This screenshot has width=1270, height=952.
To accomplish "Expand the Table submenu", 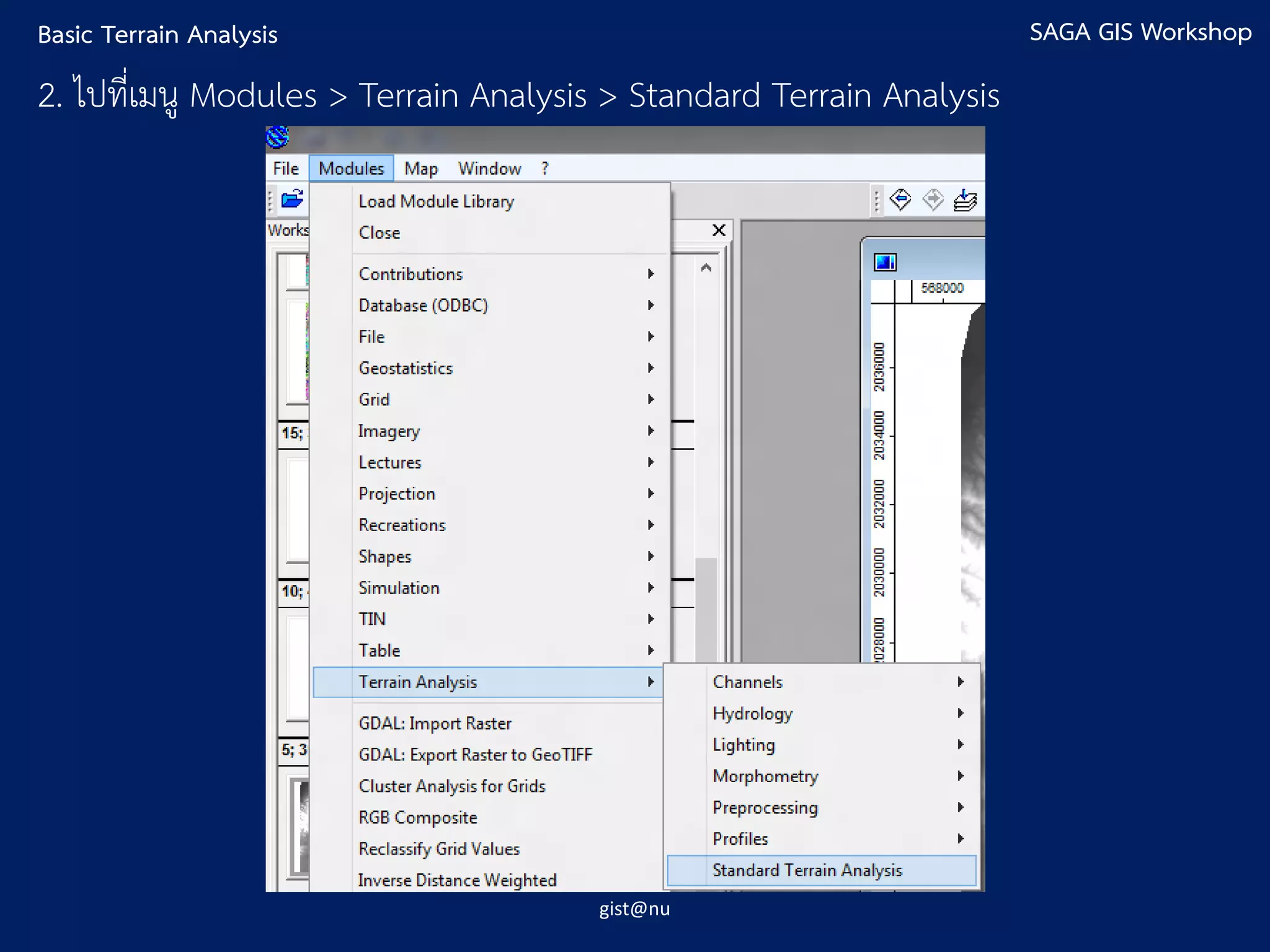I will click(x=490, y=651).
